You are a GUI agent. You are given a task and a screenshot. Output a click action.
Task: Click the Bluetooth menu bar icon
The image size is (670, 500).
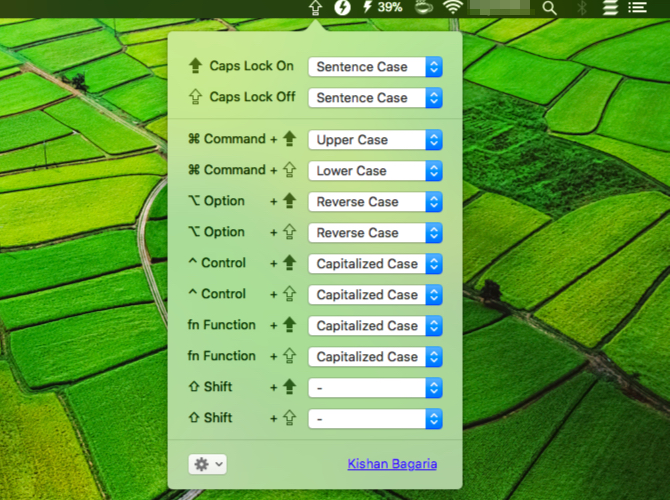point(582,8)
